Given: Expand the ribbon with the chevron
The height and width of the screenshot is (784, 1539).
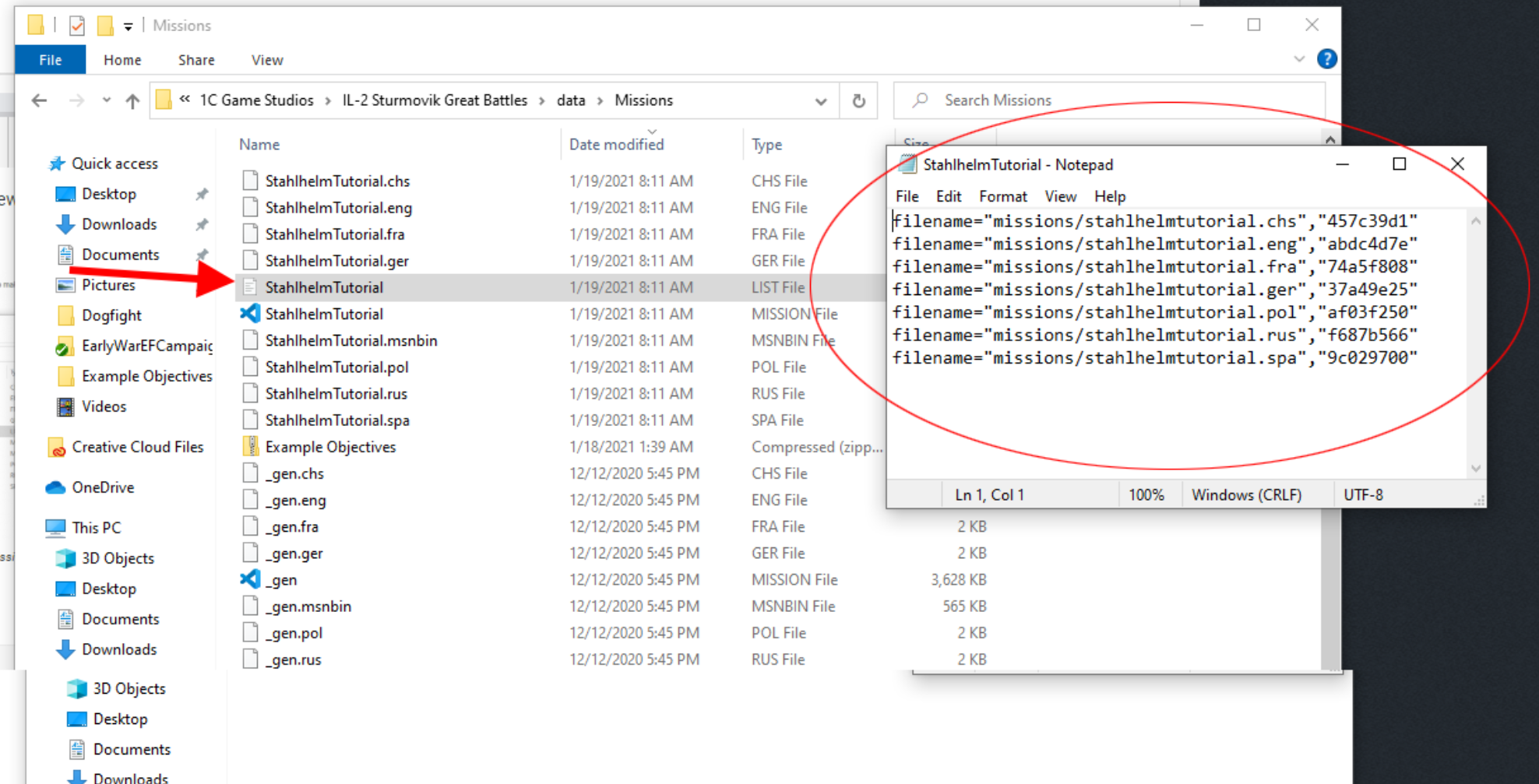Looking at the screenshot, I should point(1299,59).
